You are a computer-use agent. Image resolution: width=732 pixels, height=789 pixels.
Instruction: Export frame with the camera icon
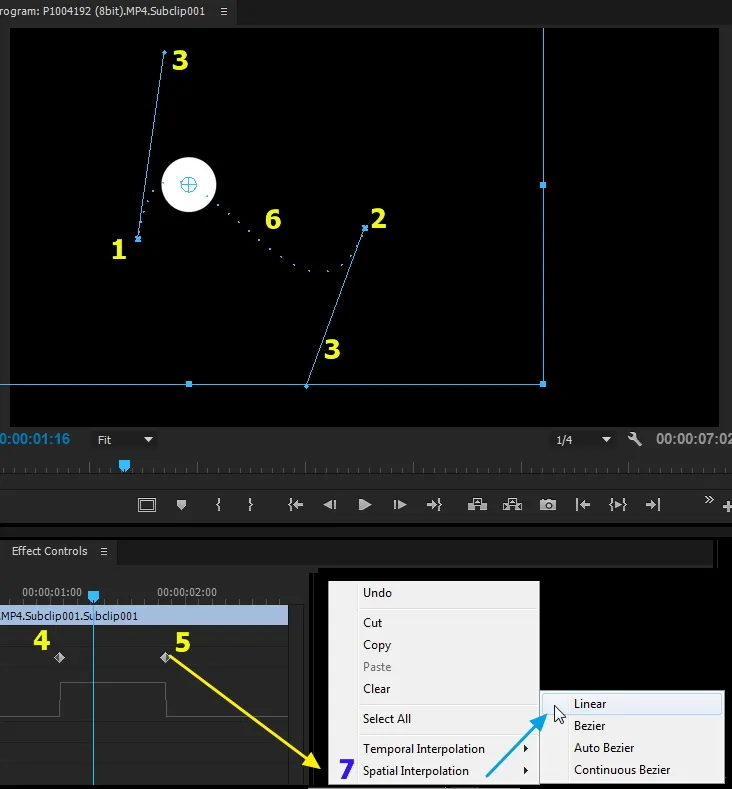pos(548,505)
